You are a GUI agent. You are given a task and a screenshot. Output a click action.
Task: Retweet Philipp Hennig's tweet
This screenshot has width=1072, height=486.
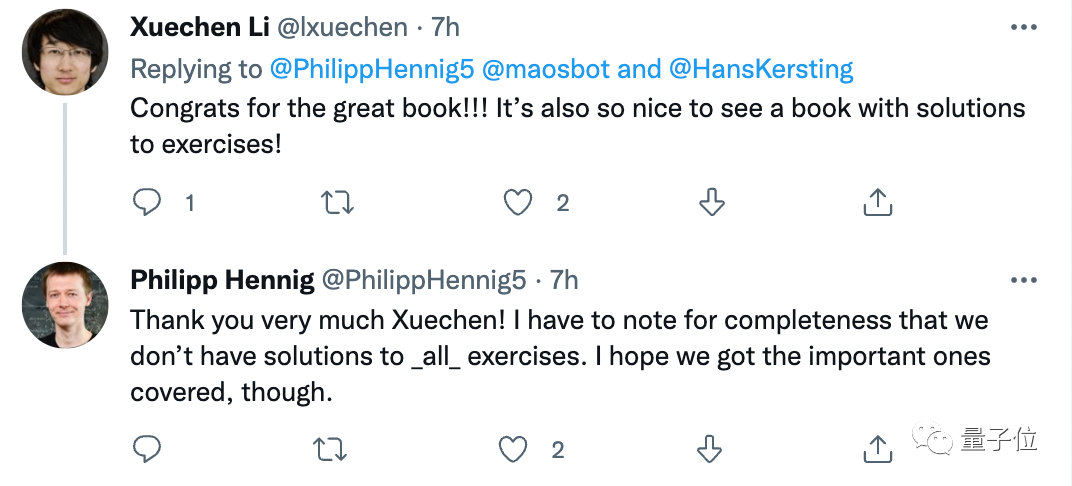pyautogui.click(x=332, y=449)
